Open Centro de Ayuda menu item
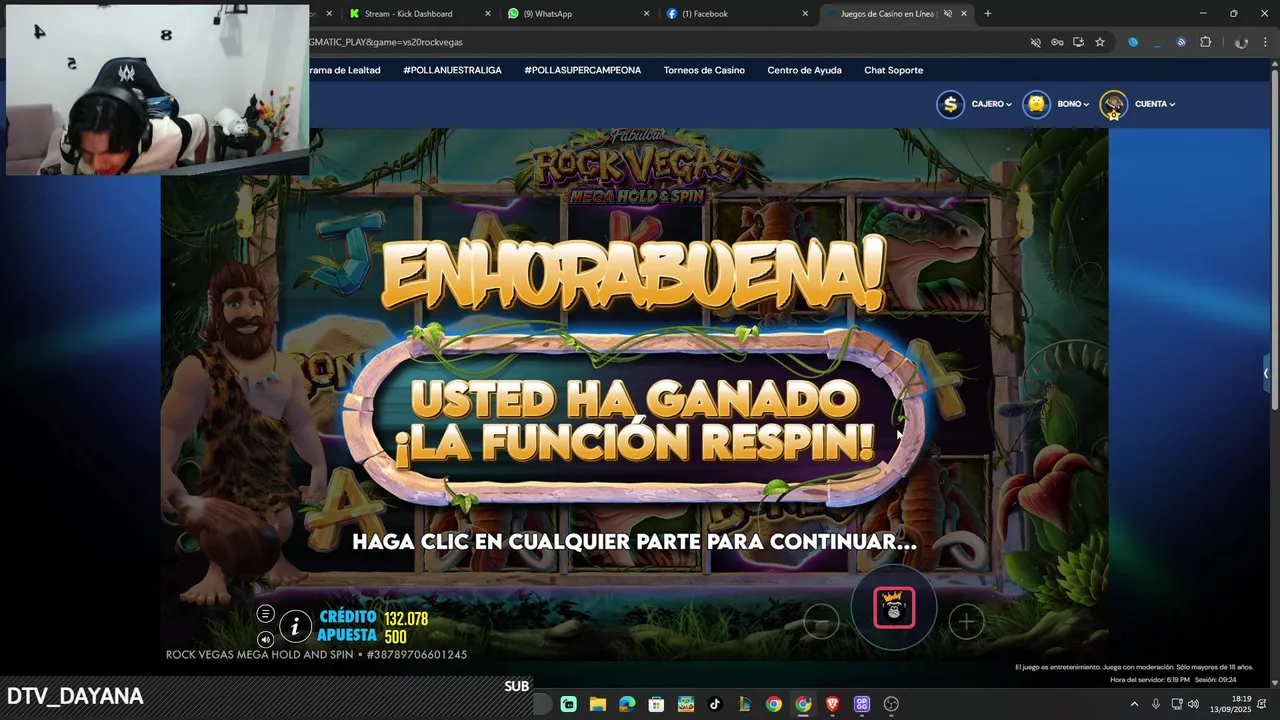 tap(804, 70)
